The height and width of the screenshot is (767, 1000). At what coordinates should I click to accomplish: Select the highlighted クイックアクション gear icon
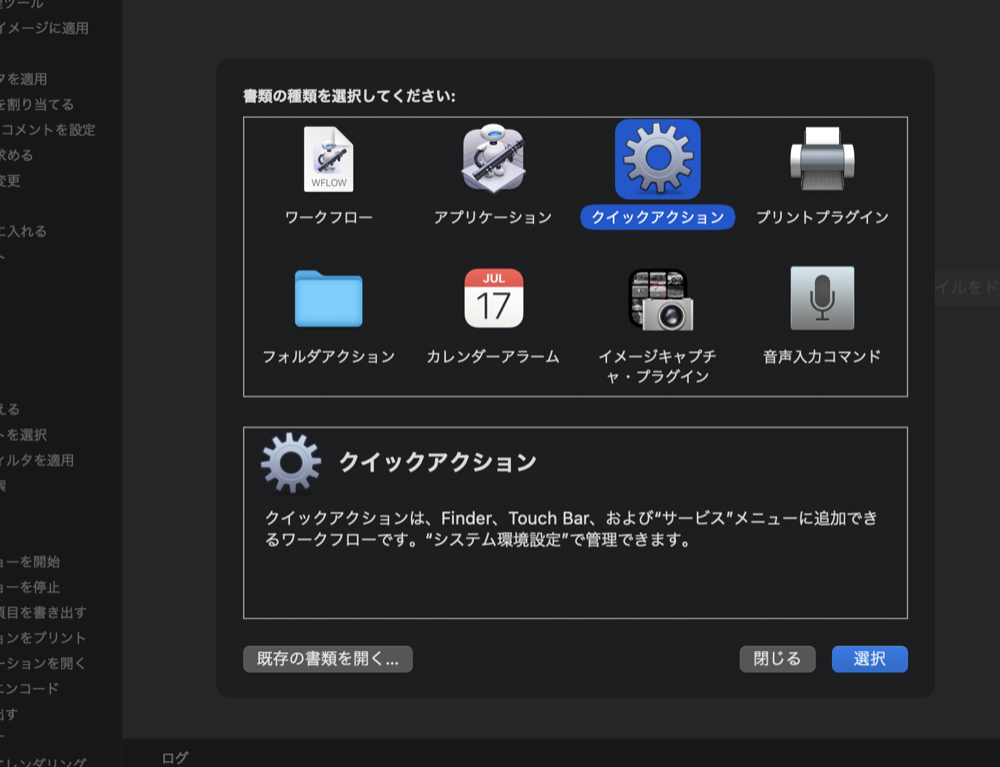tap(657, 159)
